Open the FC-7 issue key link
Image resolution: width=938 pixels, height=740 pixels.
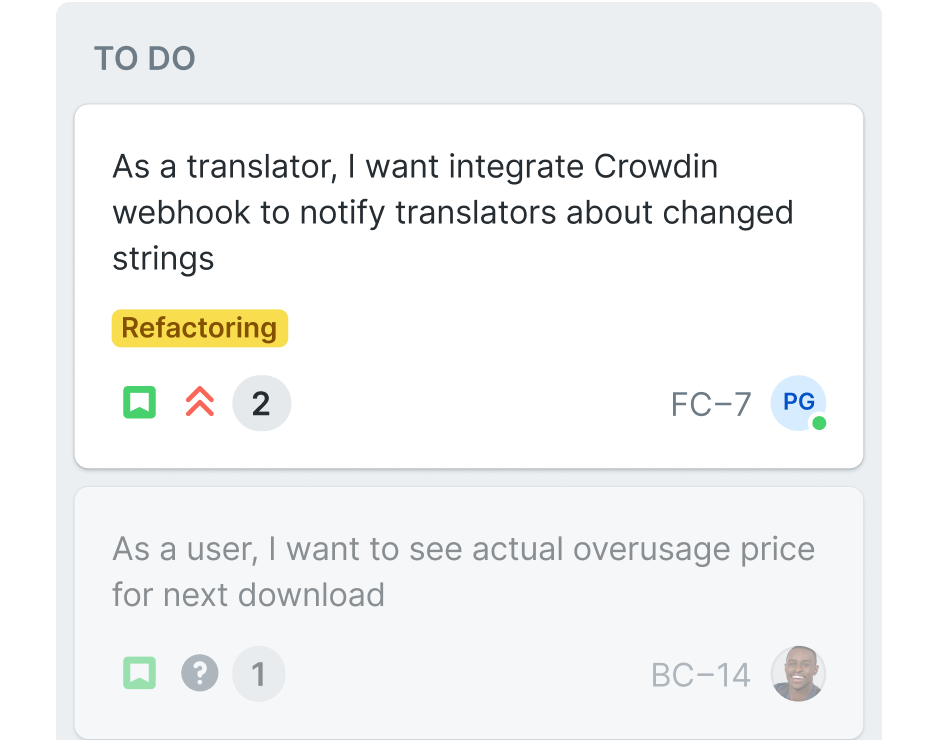pyautogui.click(x=710, y=403)
